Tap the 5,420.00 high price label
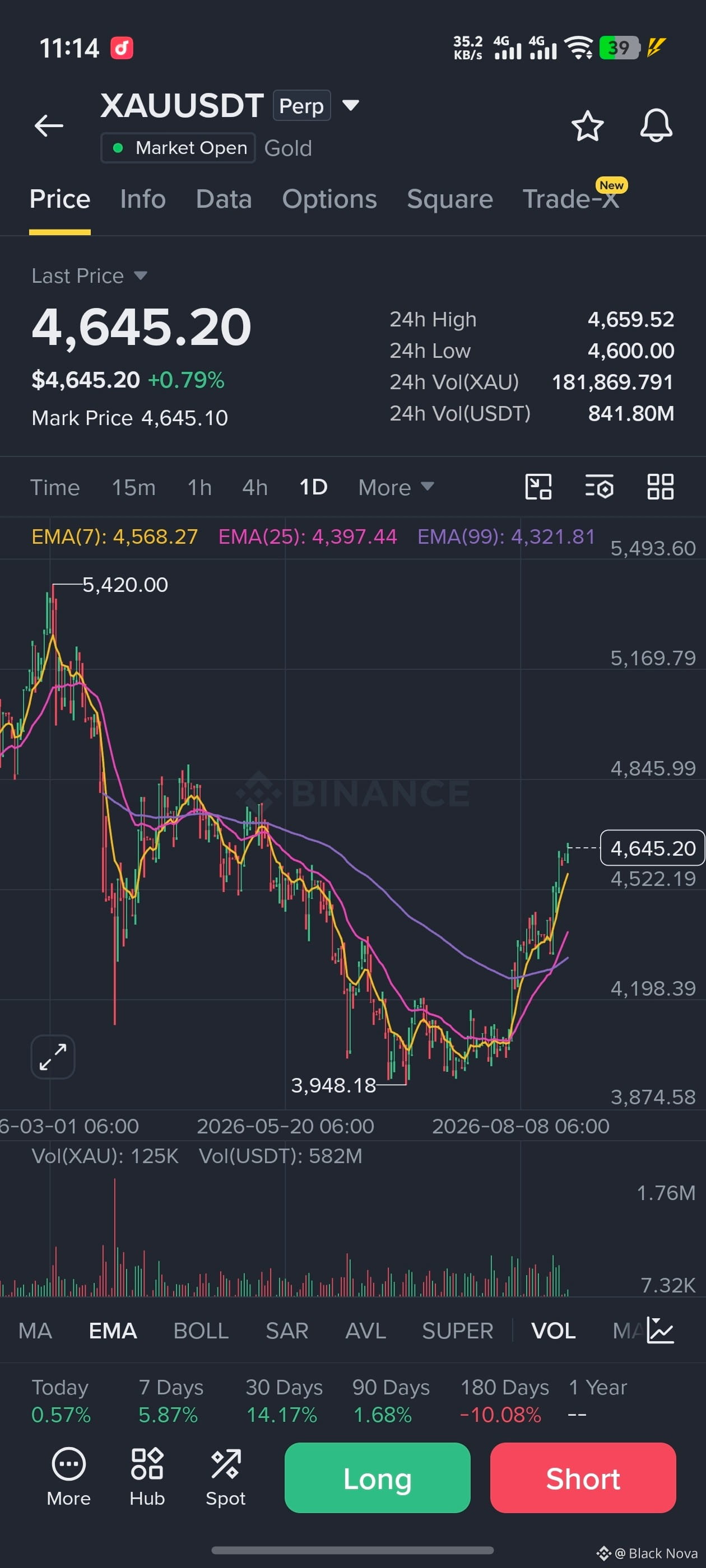Screen dimensions: 706x1568 tap(125, 584)
